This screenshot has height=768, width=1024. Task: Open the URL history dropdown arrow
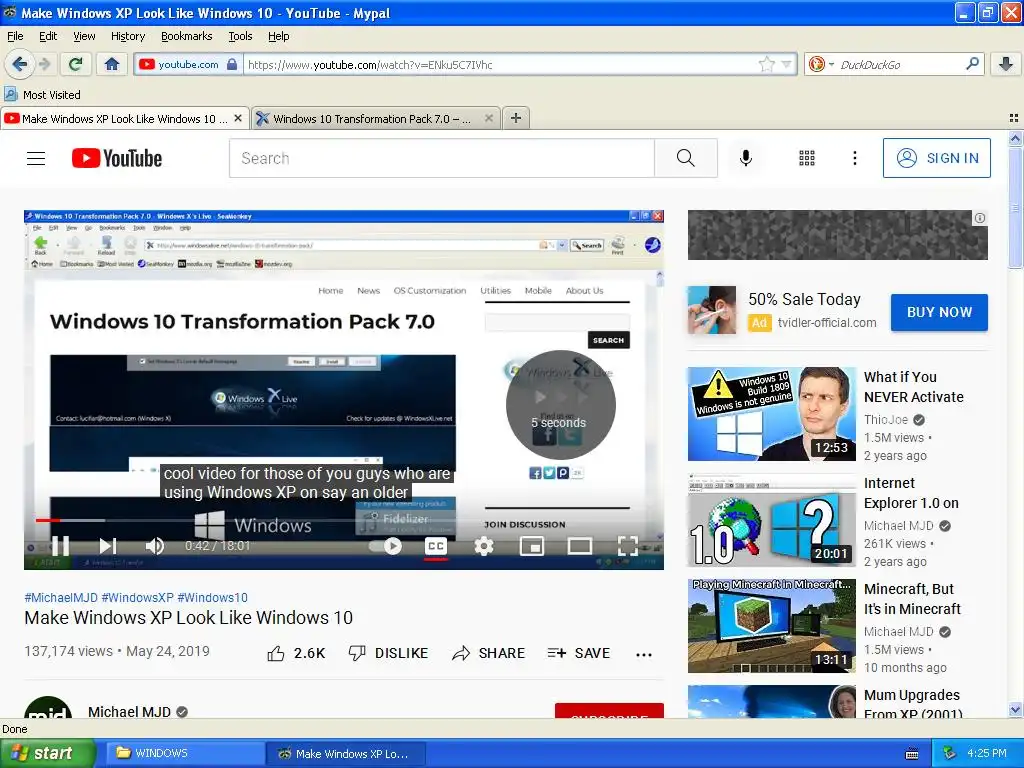coord(786,64)
